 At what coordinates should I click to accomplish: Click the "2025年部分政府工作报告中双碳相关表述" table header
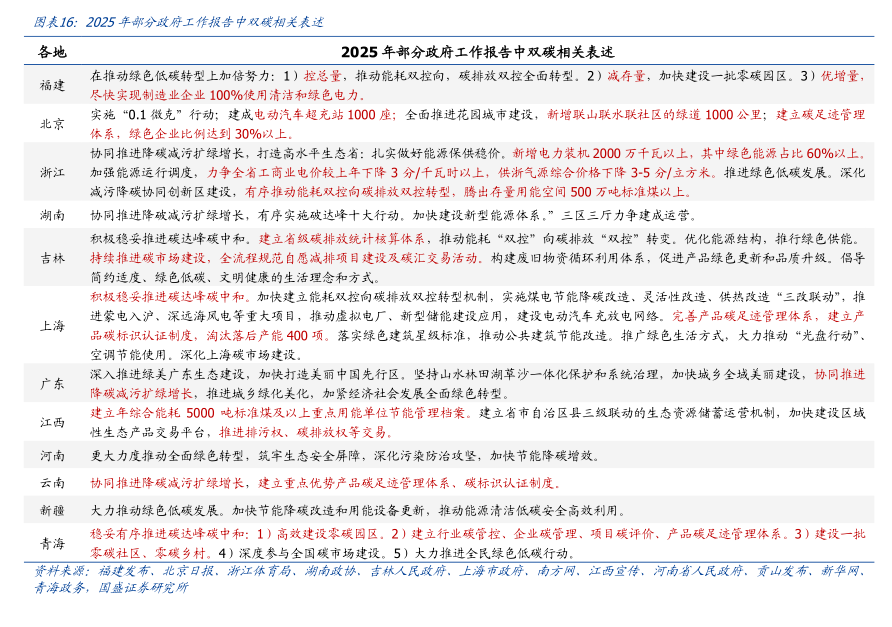tap(476, 51)
